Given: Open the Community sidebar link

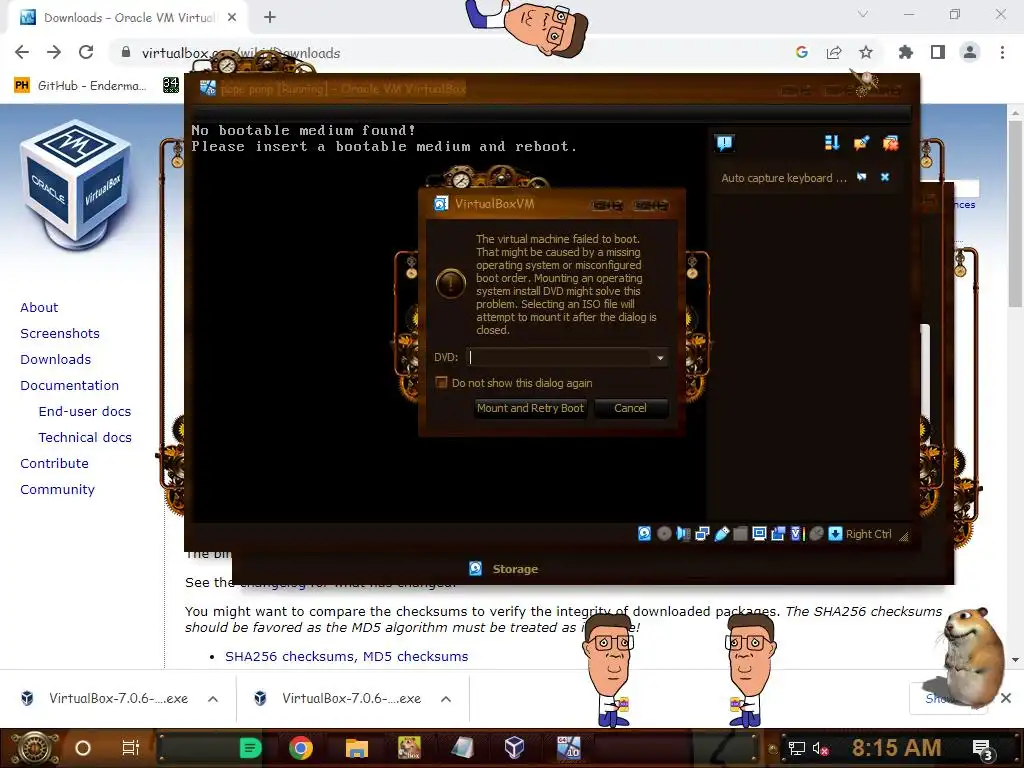Looking at the screenshot, I should pos(57,490).
